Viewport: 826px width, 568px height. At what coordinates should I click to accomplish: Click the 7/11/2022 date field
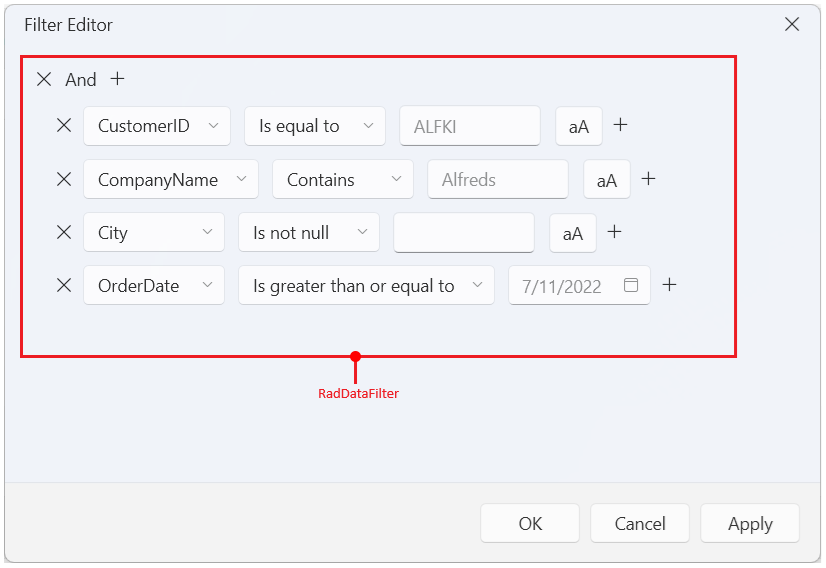click(x=579, y=285)
